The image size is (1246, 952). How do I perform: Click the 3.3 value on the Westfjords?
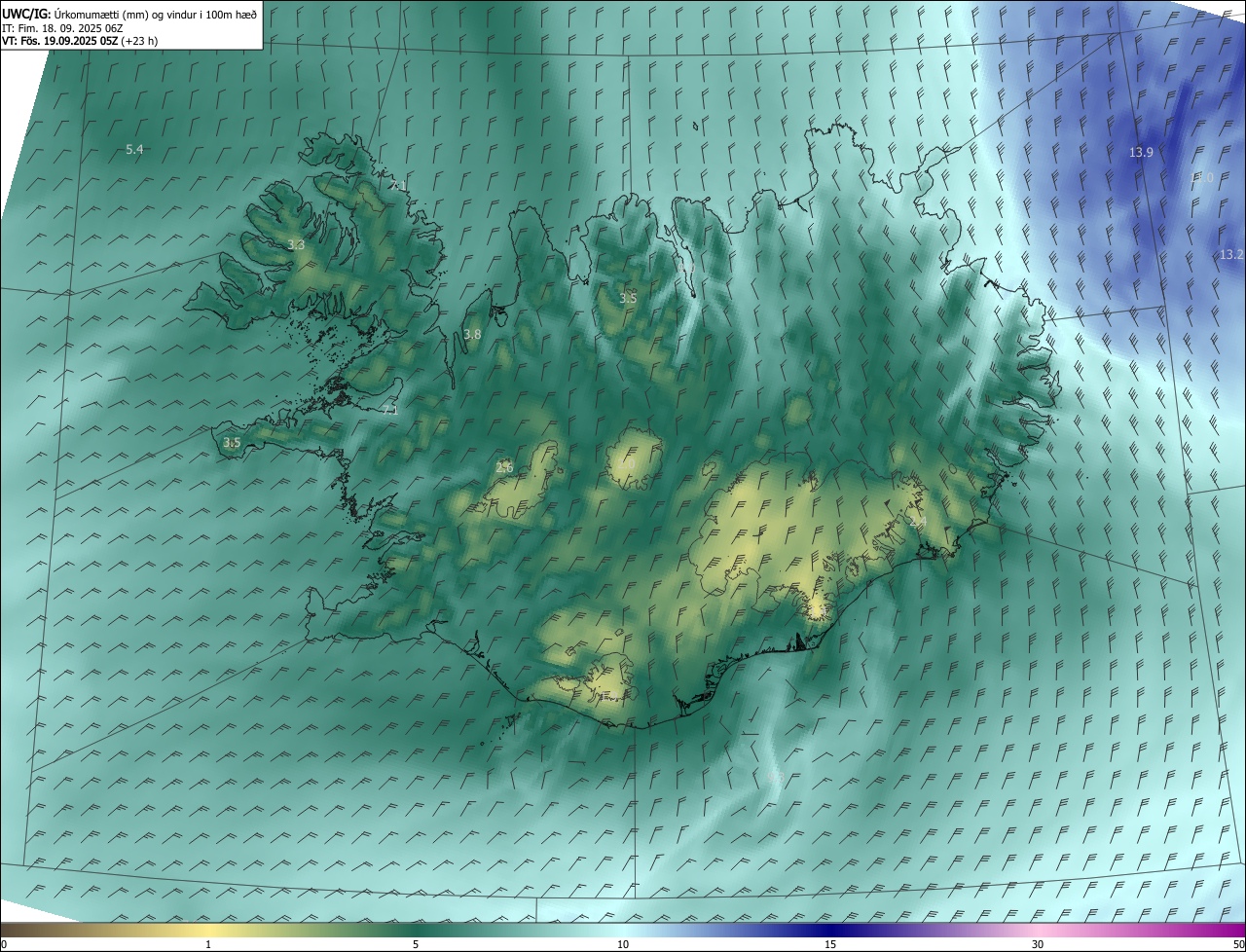point(296,245)
